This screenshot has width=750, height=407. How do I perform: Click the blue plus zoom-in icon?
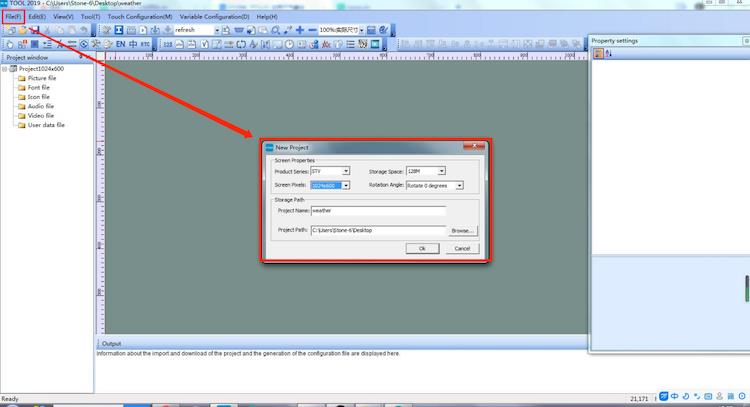[x=299, y=31]
